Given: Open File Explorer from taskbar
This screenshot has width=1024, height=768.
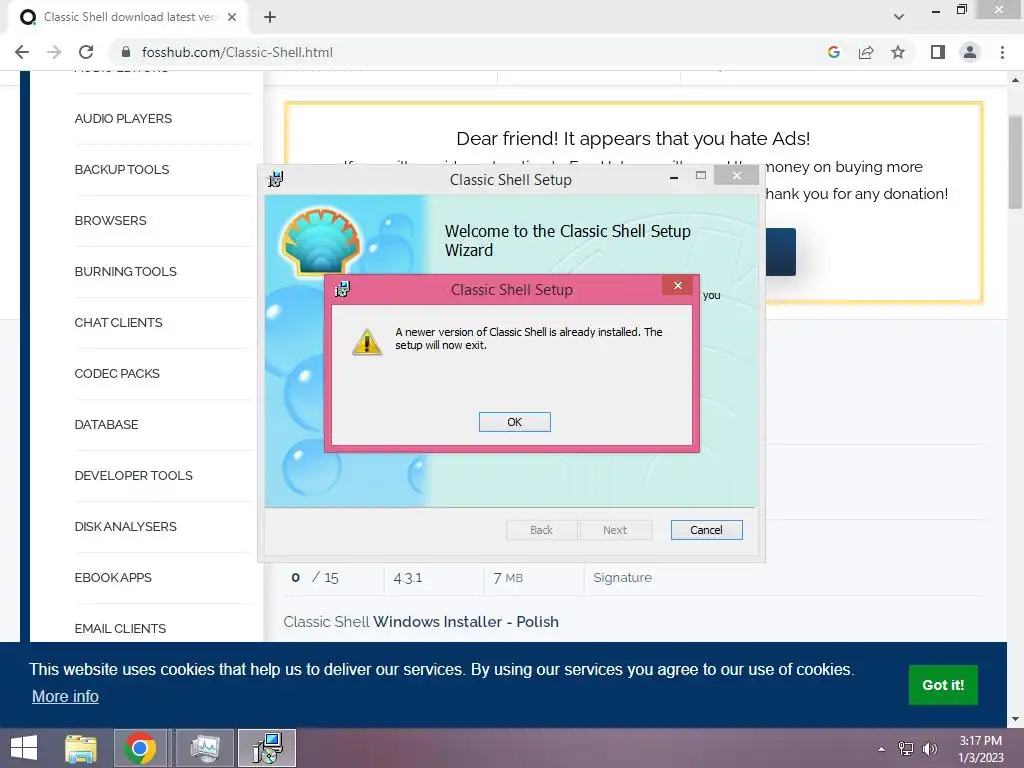Looking at the screenshot, I should pyautogui.click(x=81, y=748).
